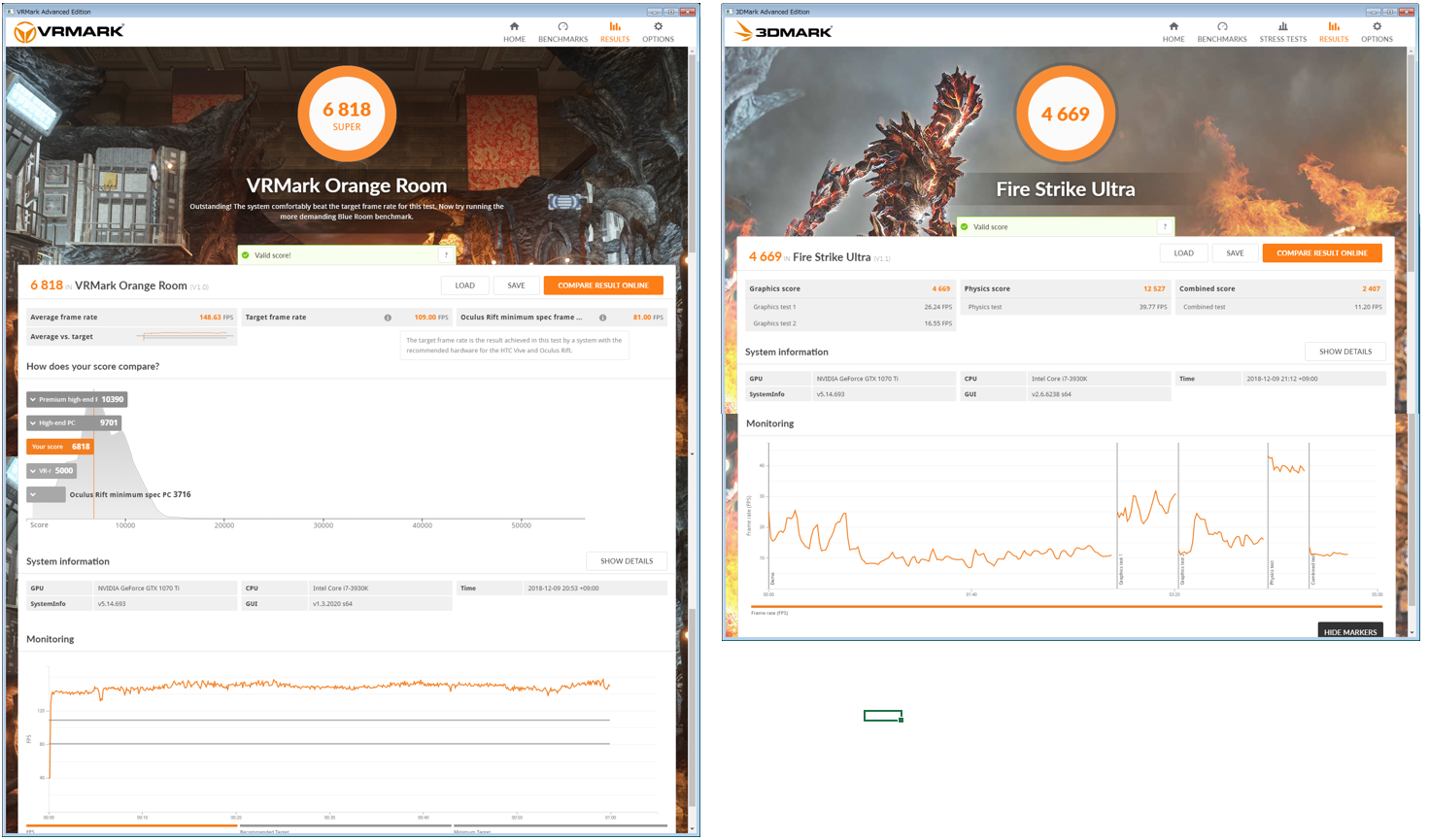1429x840 pixels.
Task: Click the 3DMark time value '2018-12-09 21:12 +09:00'
Action: 1282,379
